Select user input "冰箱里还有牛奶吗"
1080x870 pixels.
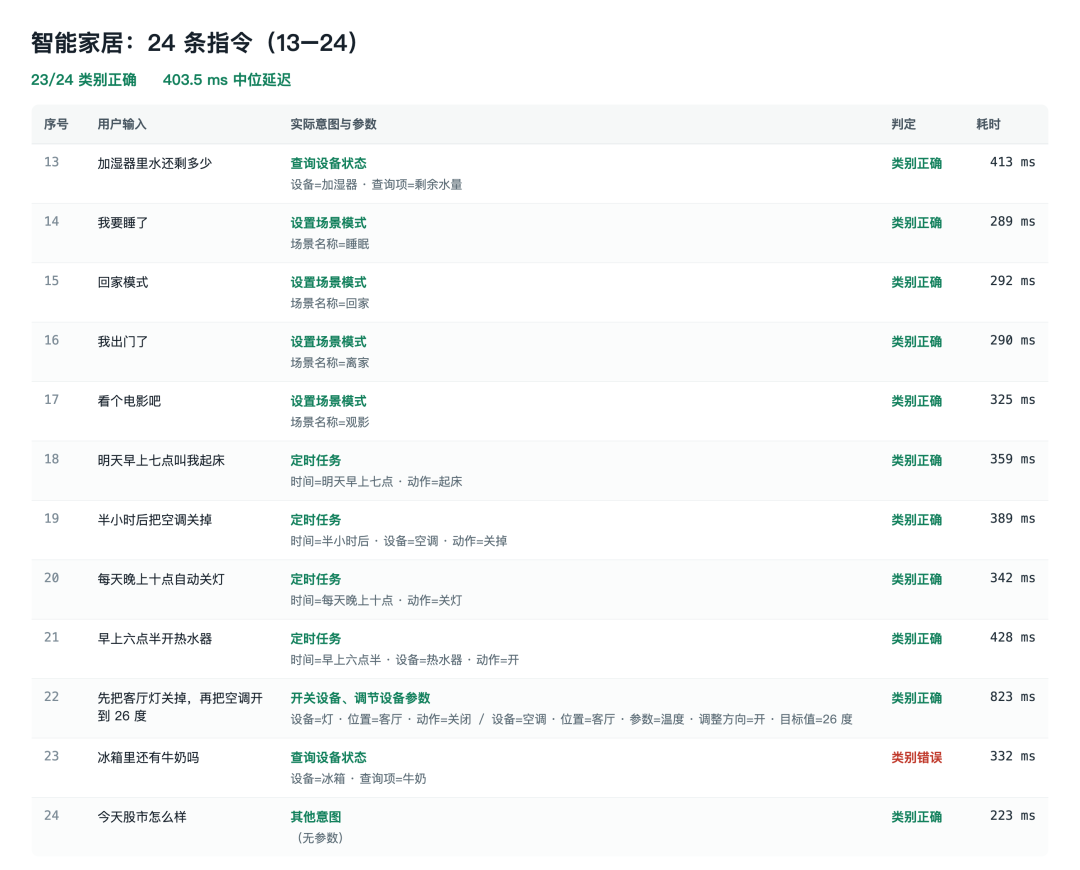click(148, 758)
